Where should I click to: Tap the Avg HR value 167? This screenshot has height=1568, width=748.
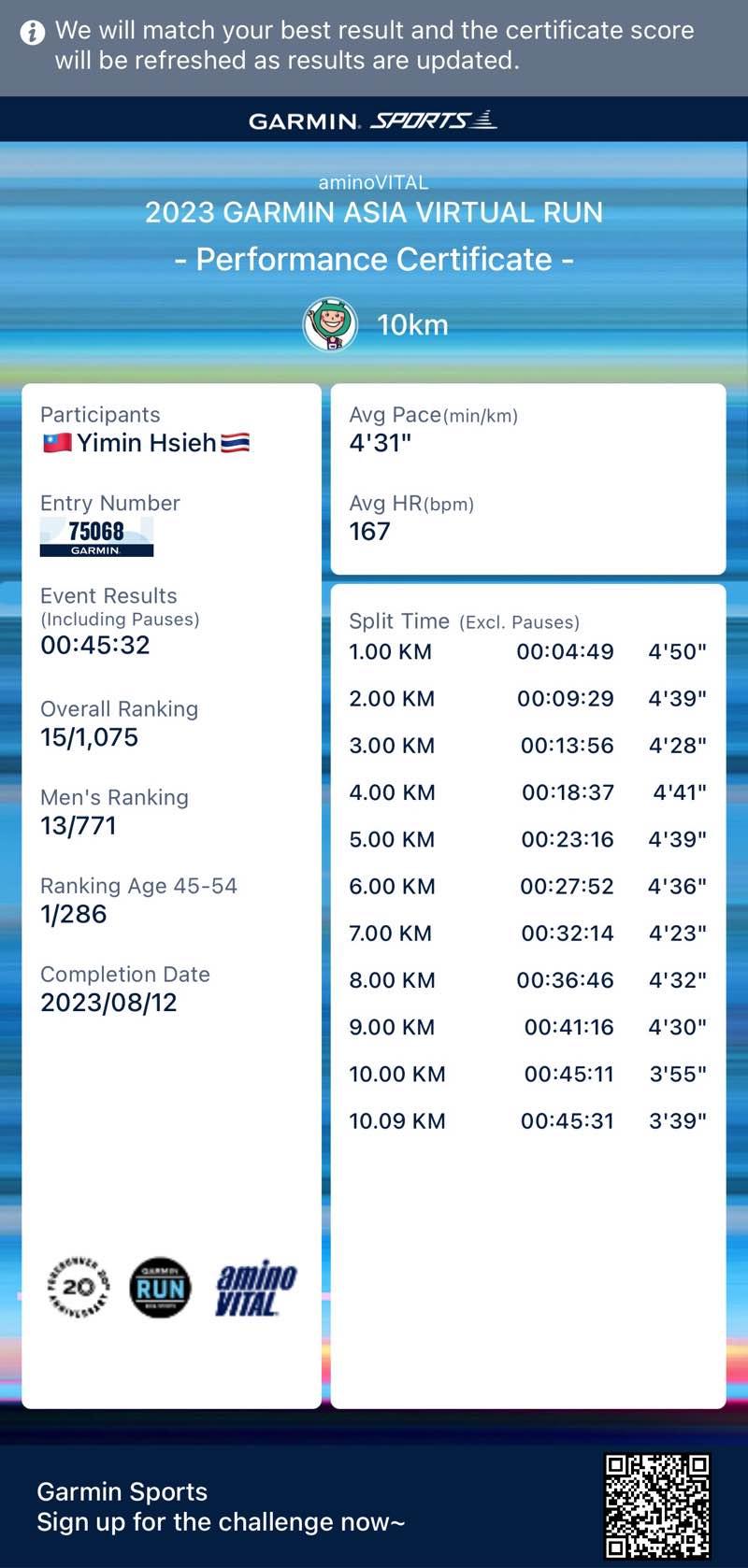click(x=369, y=532)
